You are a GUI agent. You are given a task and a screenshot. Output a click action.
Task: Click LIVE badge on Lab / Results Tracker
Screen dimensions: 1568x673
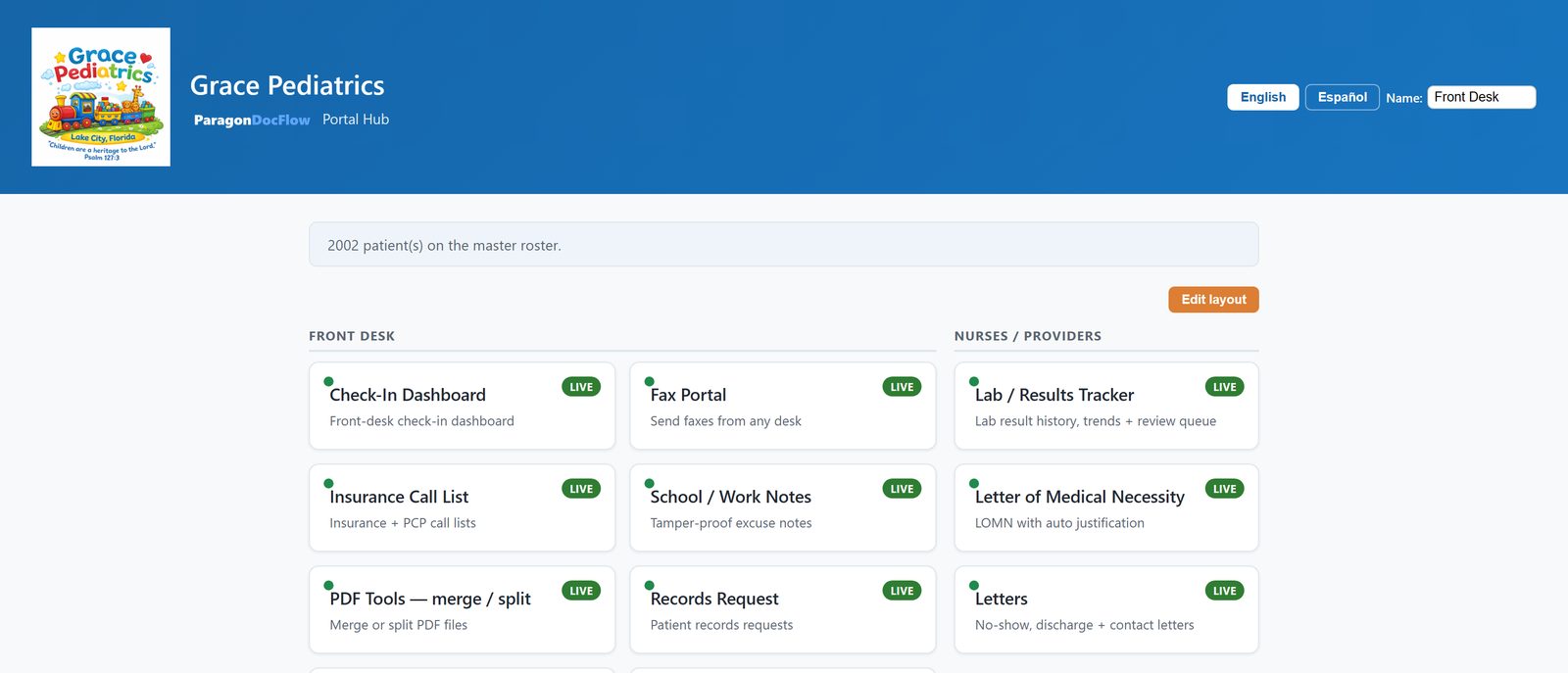pyautogui.click(x=1224, y=387)
